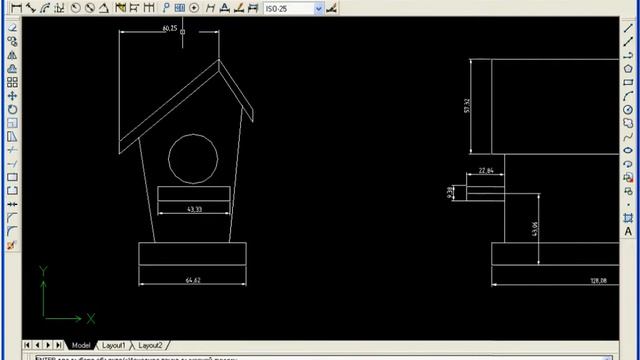Image resolution: width=640 pixels, height=360 pixels.
Task: Select the Construction Line tool
Action: pyautogui.click(x=628, y=41)
